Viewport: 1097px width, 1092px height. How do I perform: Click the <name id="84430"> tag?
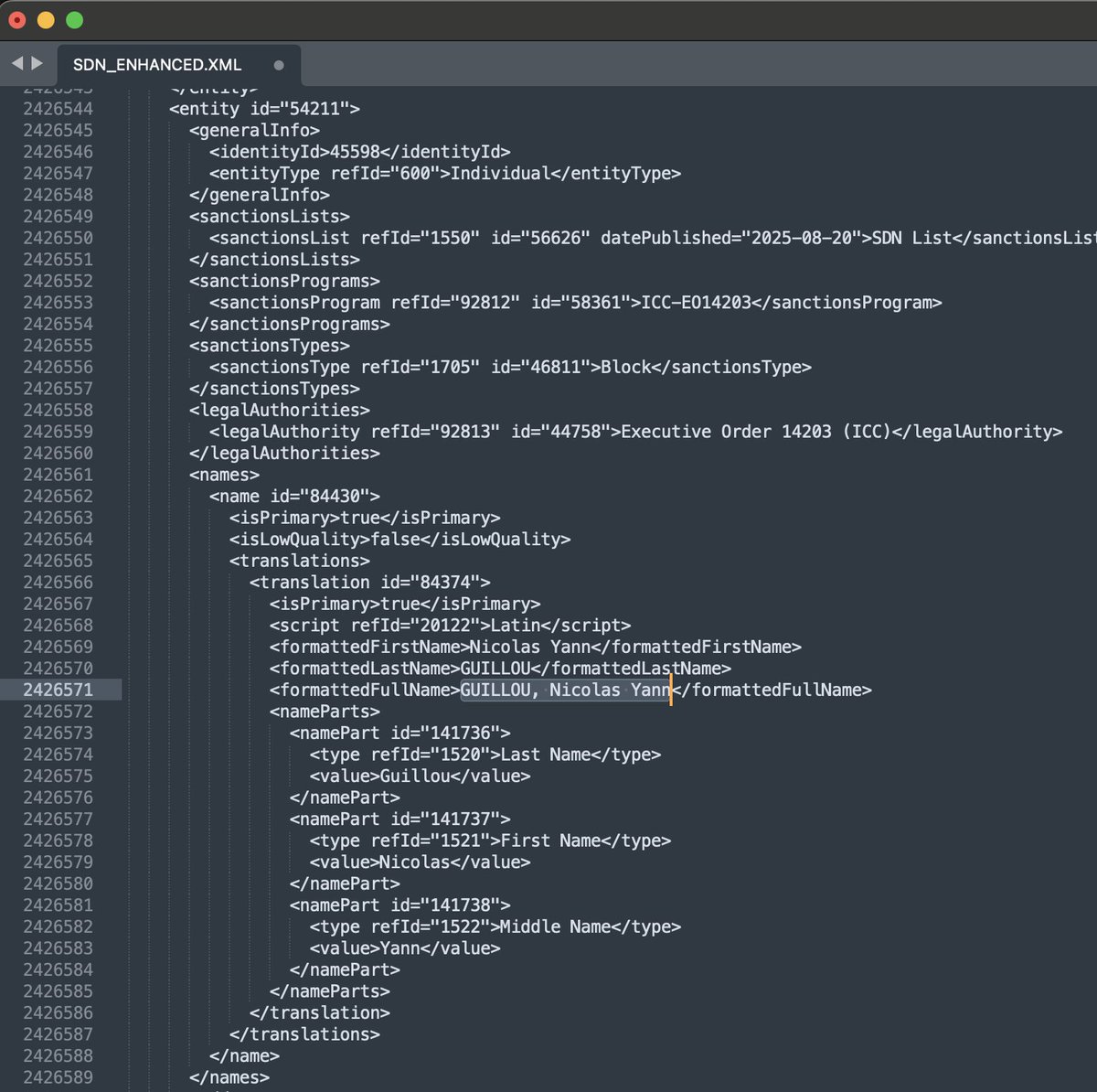295,496
